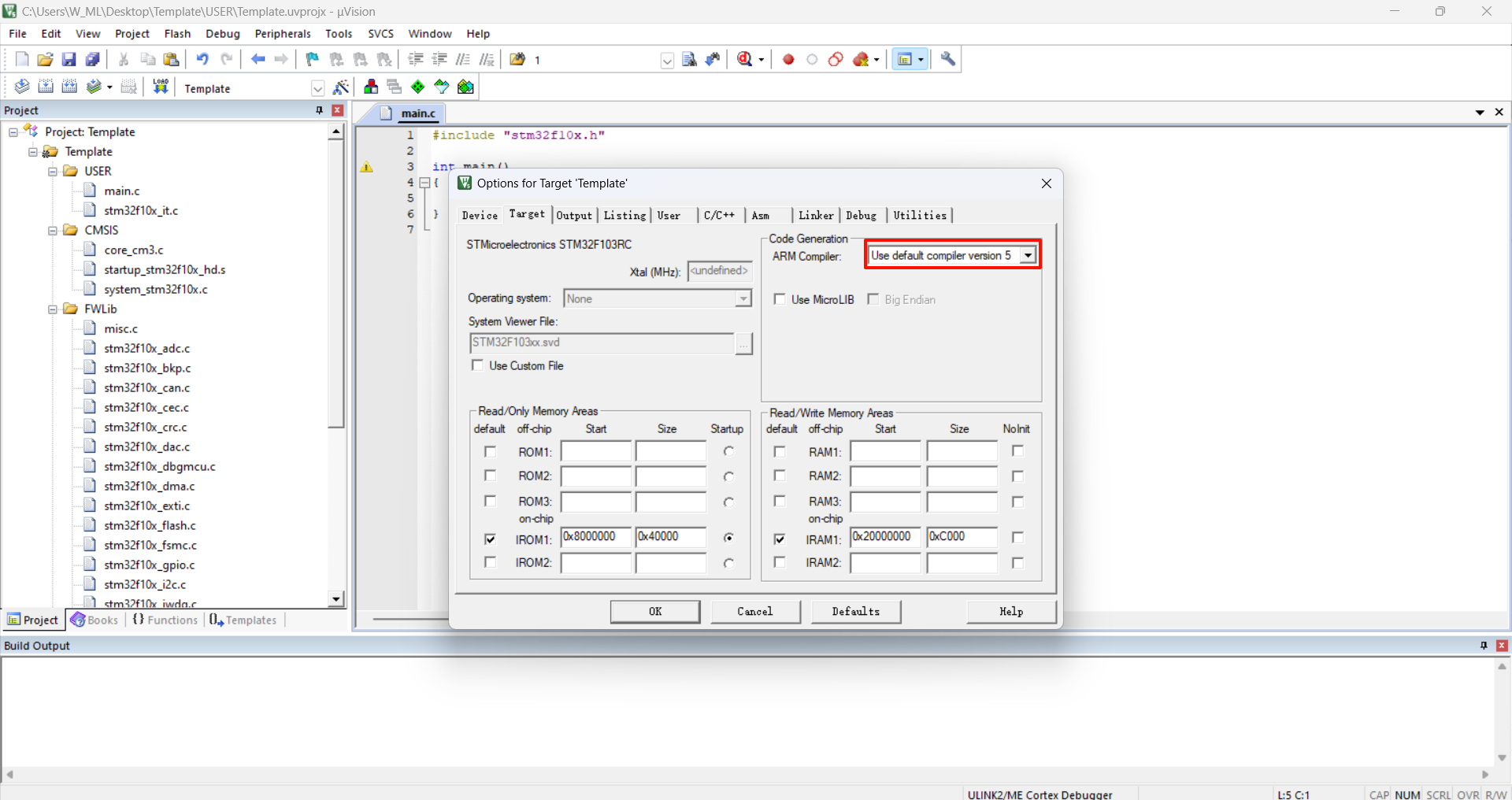Open the Pack Installer icon
Viewport: 1512px width, 800px height.
[x=466, y=87]
